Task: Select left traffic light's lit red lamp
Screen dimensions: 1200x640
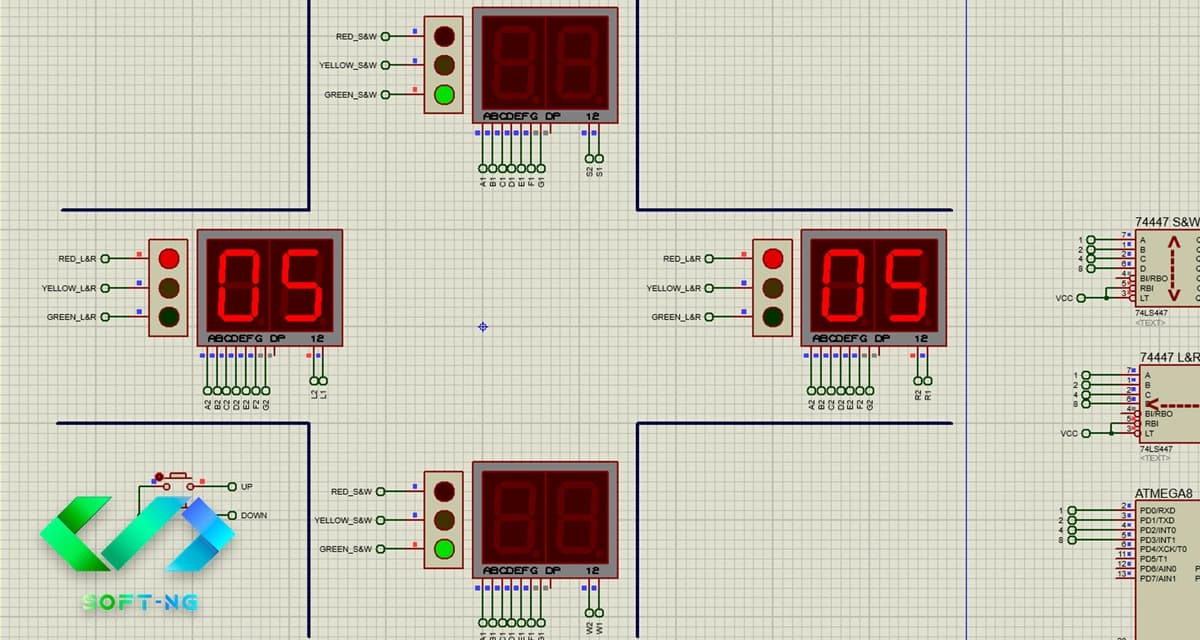Action: click(168, 259)
